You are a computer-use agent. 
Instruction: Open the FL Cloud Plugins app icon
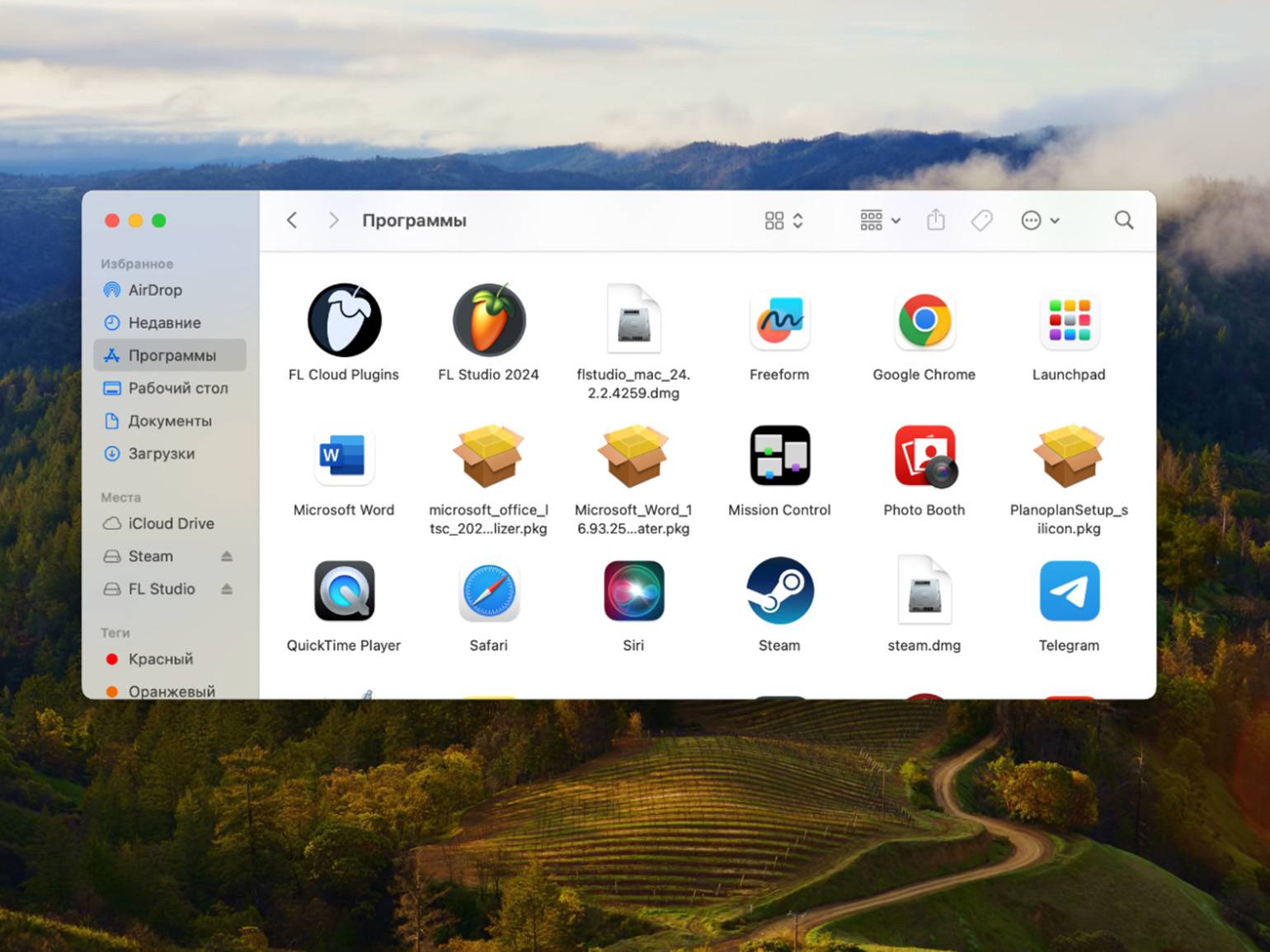point(344,320)
